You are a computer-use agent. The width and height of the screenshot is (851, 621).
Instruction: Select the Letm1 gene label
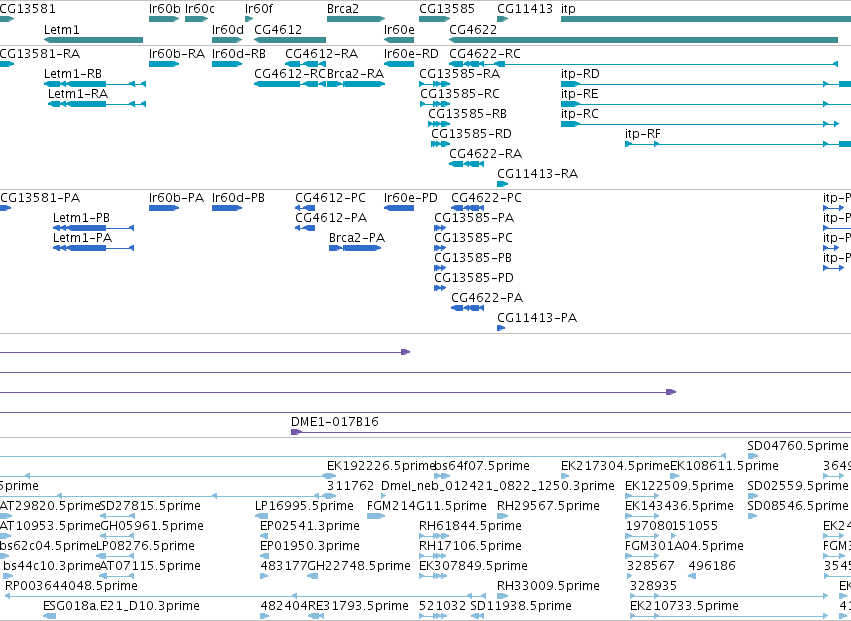tap(61, 29)
